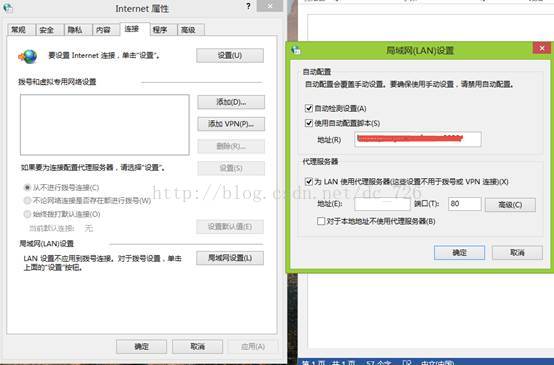The image size is (554, 365).
Task: Click 高级(C) button in LAN settings
Action: pos(510,205)
